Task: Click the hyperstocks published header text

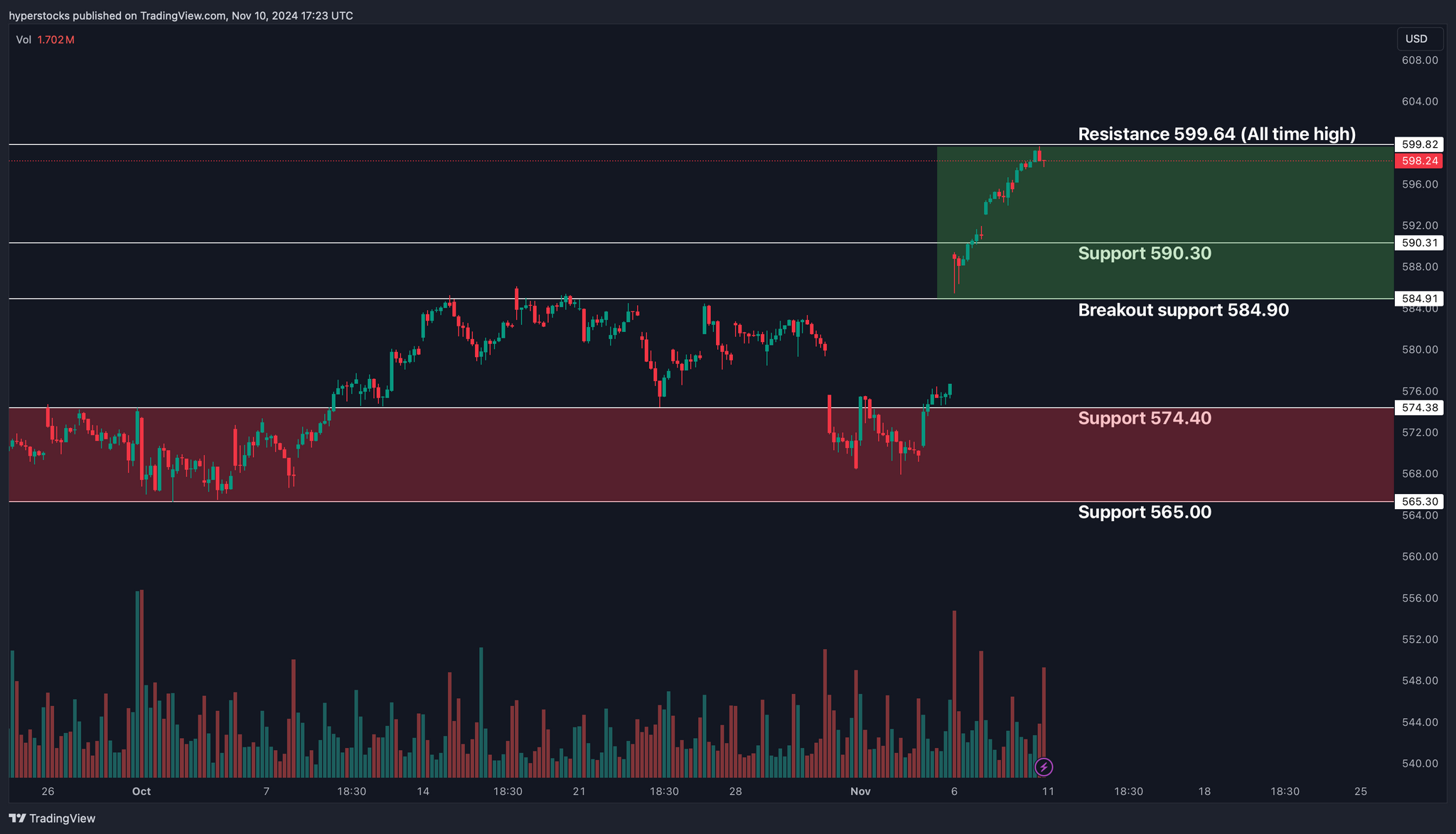Action: coord(181,16)
